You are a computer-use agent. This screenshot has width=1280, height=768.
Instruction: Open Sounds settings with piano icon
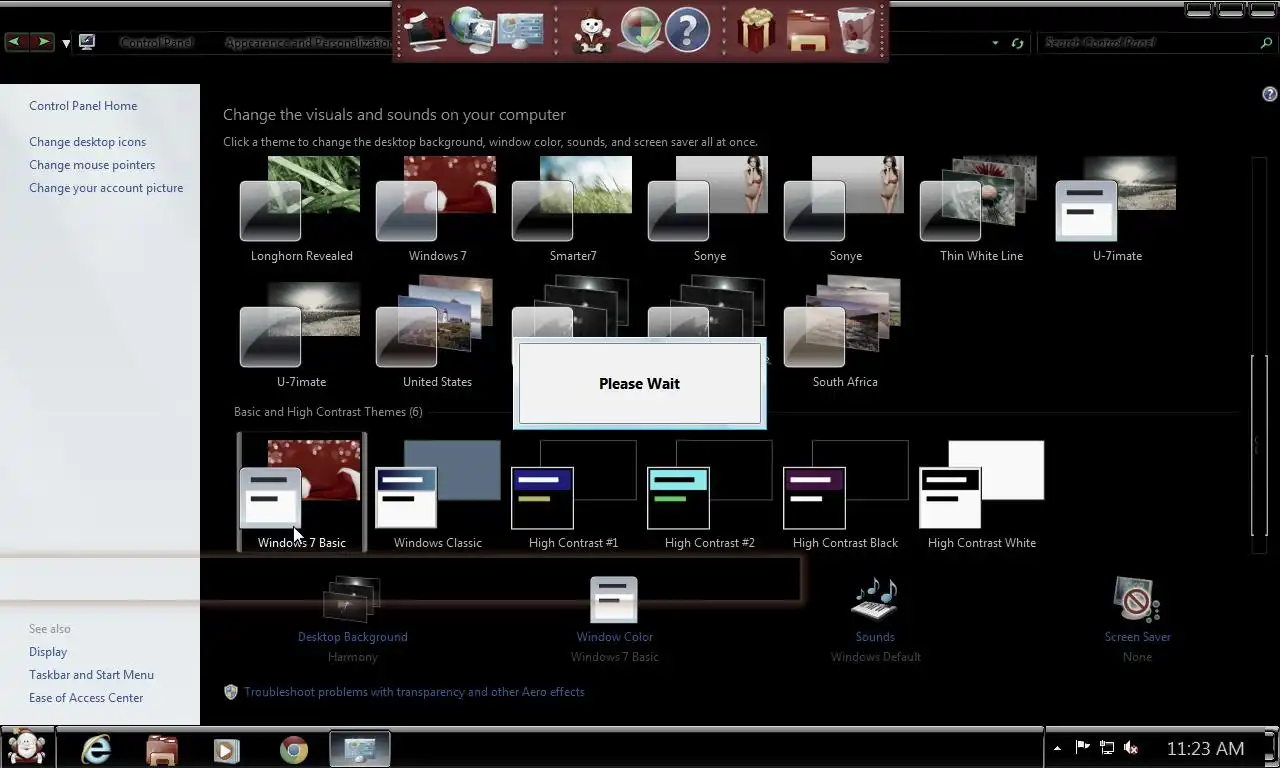(x=875, y=600)
